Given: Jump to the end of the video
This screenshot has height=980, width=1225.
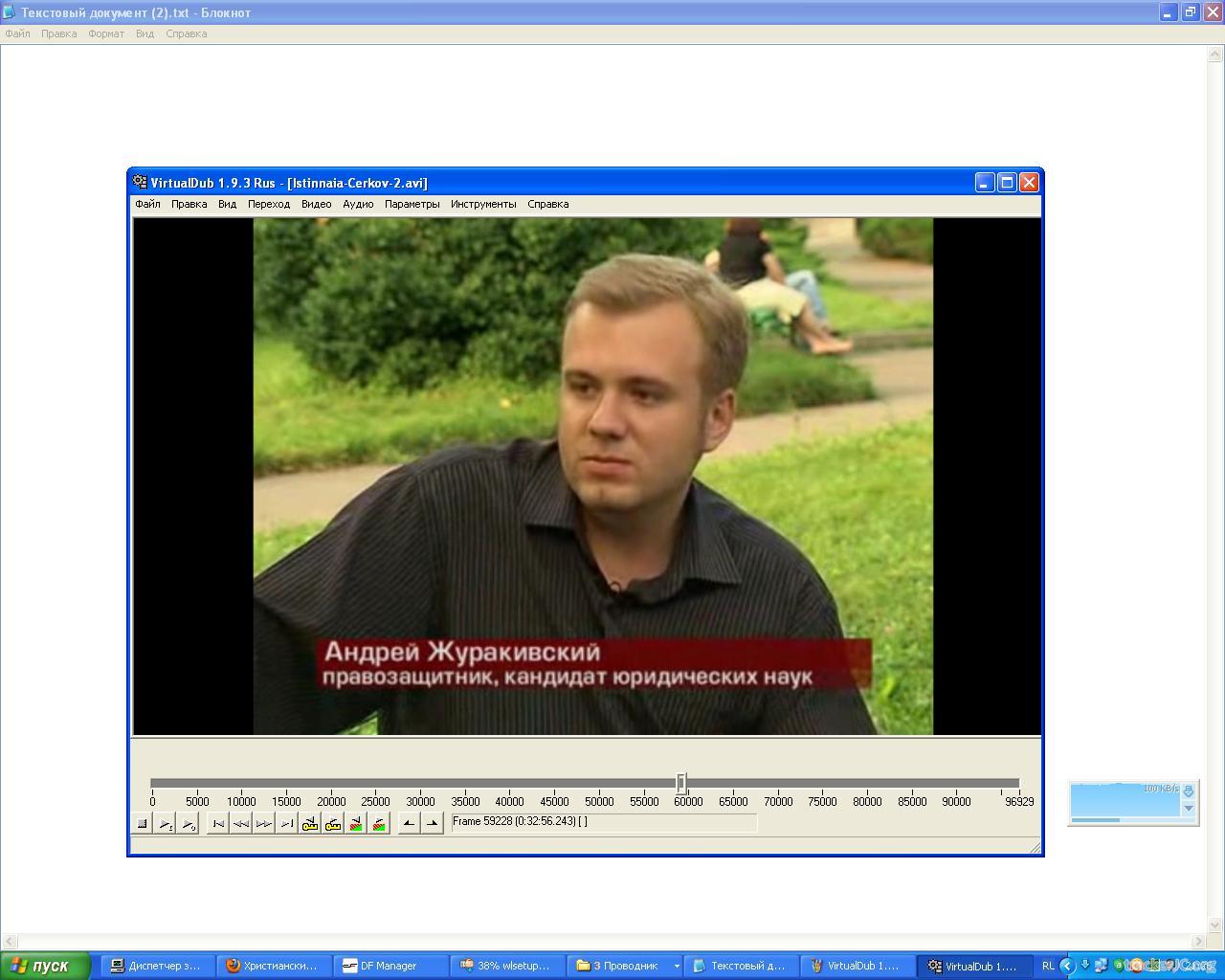Looking at the screenshot, I should click(x=287, y=823).
